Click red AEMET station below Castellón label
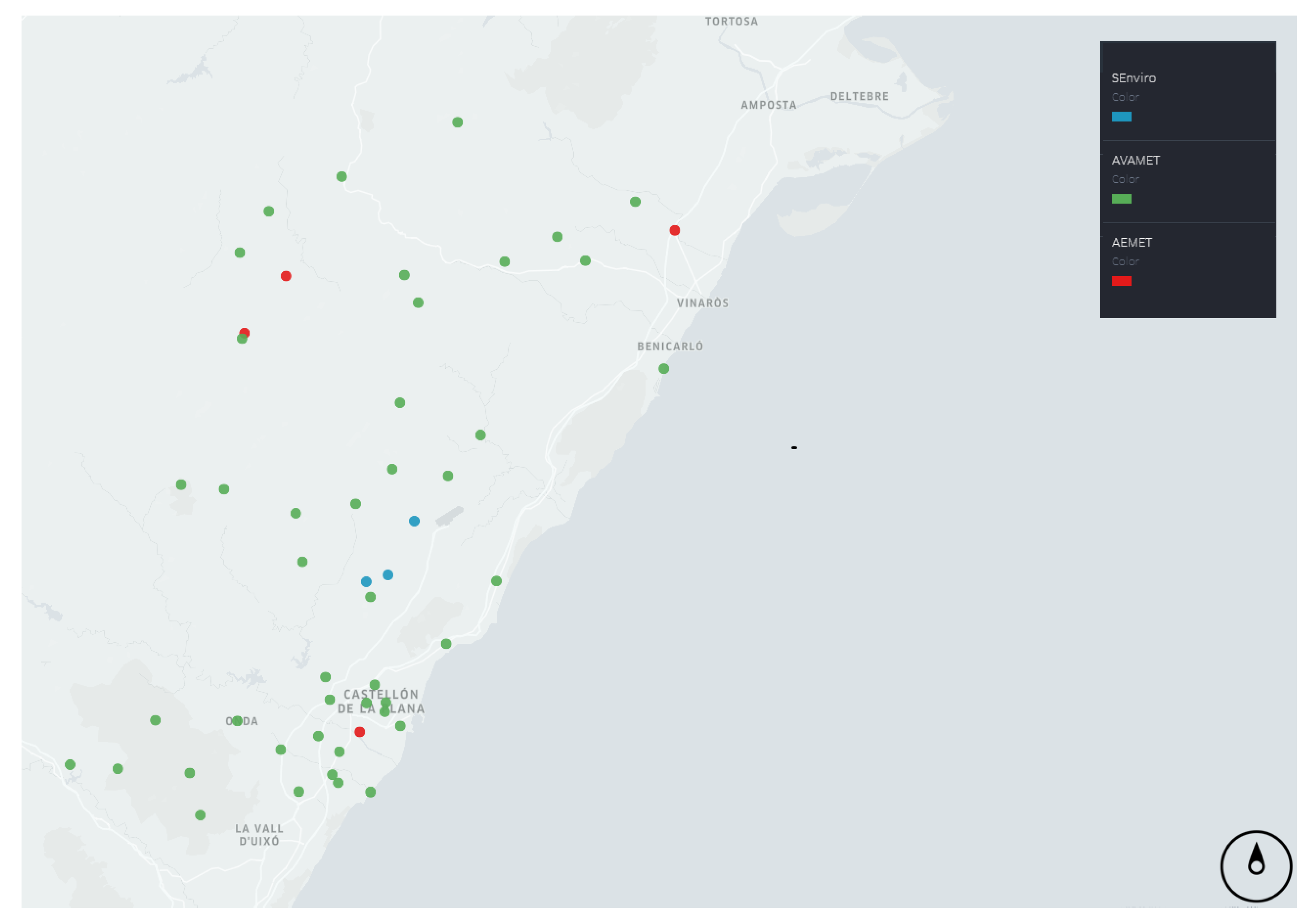Image resolution: width=1316 pixels, height=919 pixels. pyautogui.click(x=359, y=731)
